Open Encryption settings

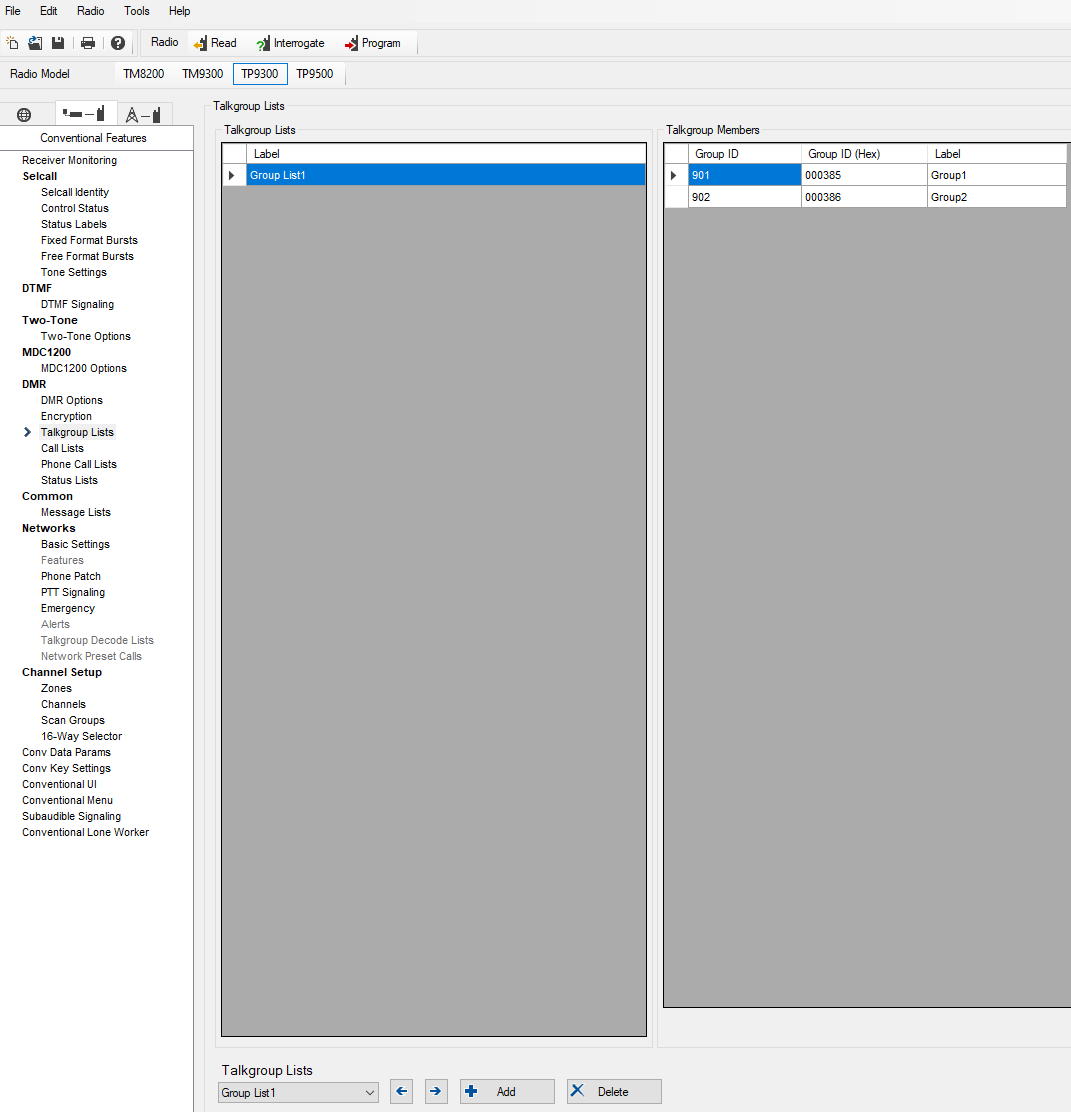[66, 416]
